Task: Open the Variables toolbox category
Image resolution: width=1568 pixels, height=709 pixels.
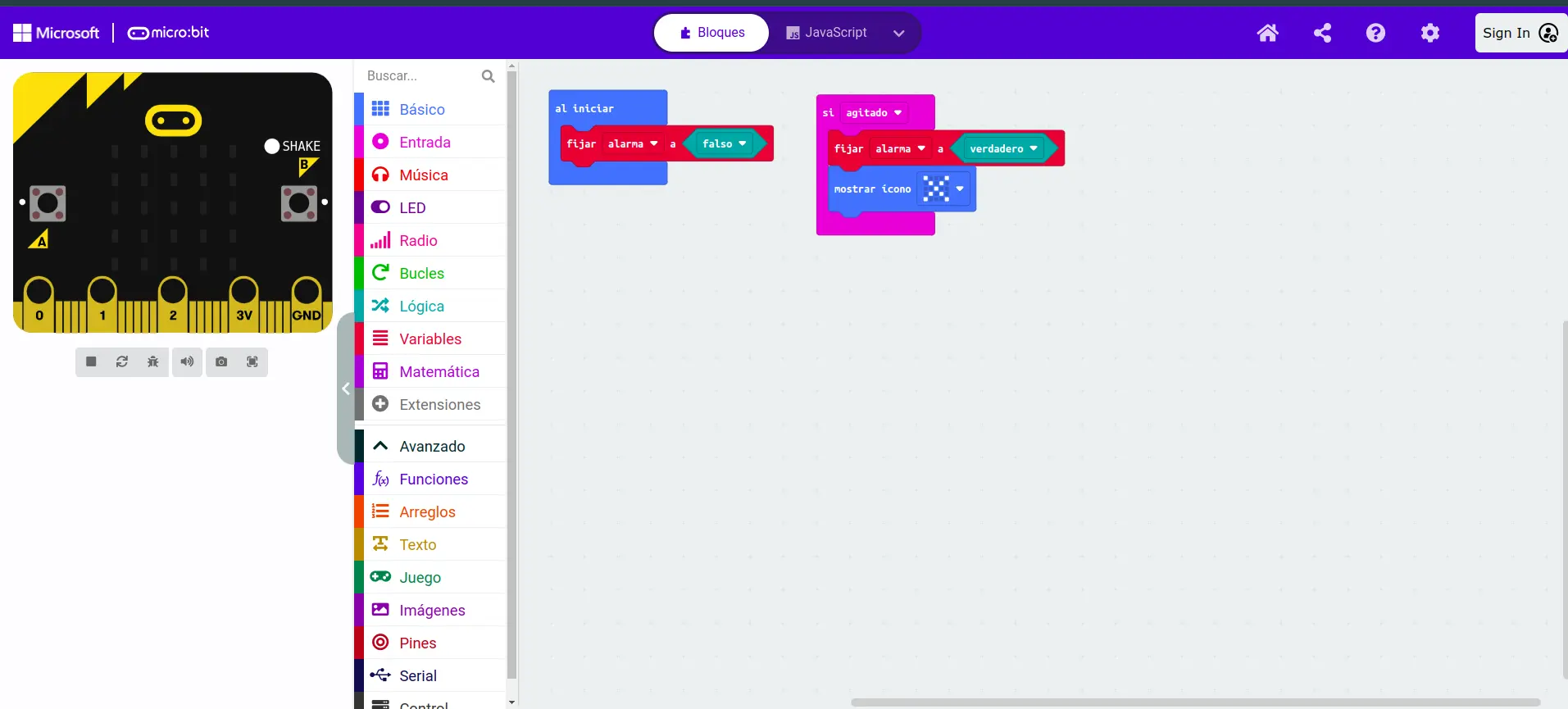Action: click(429, 339)
